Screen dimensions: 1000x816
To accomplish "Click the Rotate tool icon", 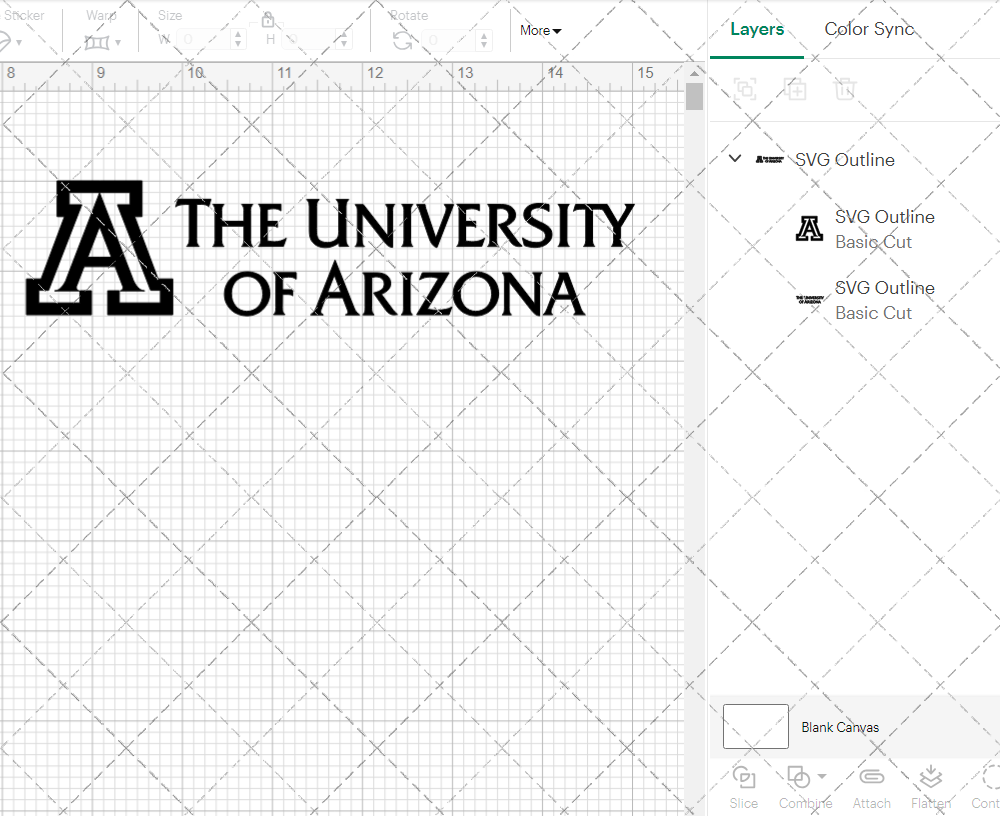I will 404,41.
